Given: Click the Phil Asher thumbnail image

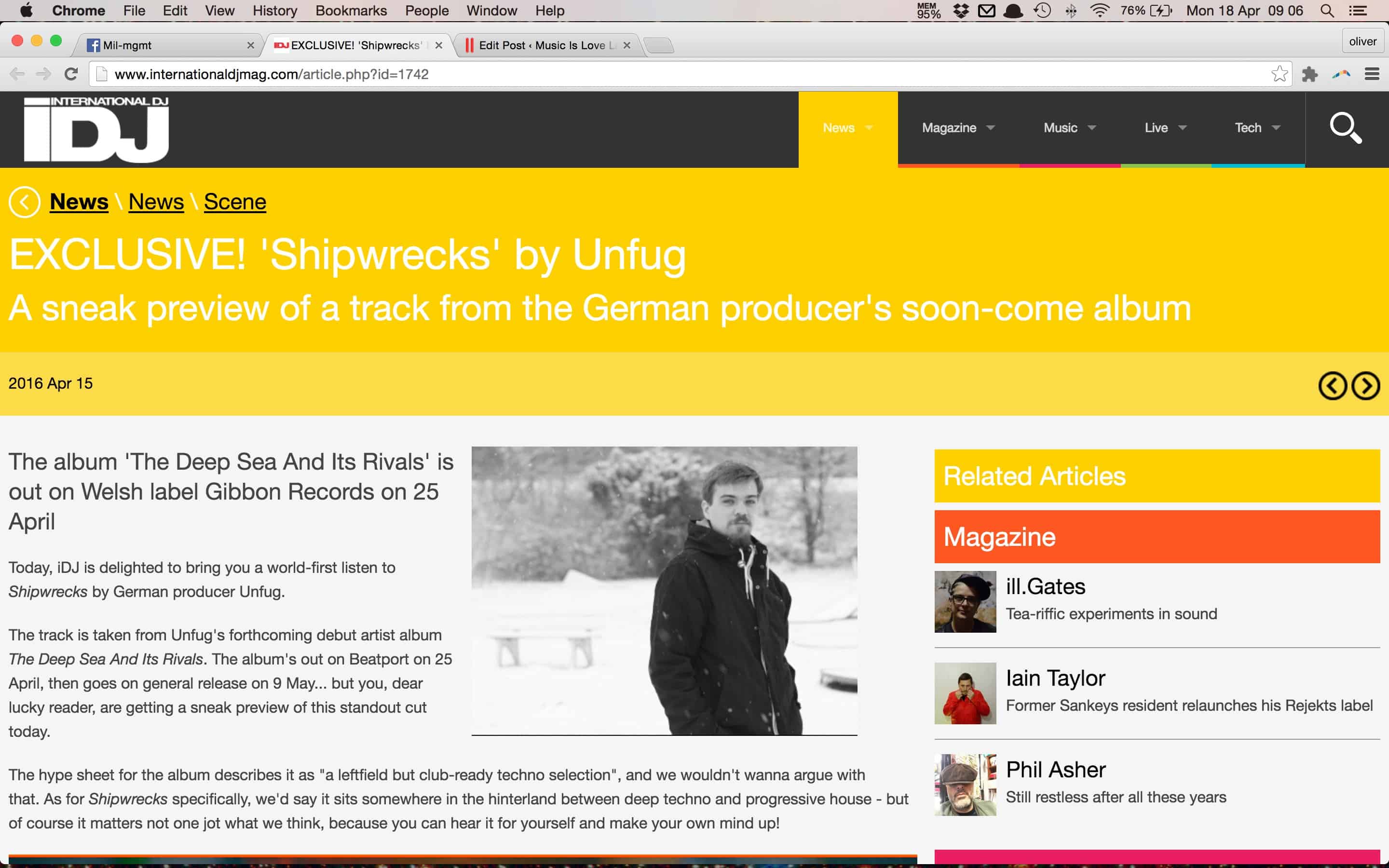Looking at the screenshot, I should pyautogui.click(x=965, y=785).
